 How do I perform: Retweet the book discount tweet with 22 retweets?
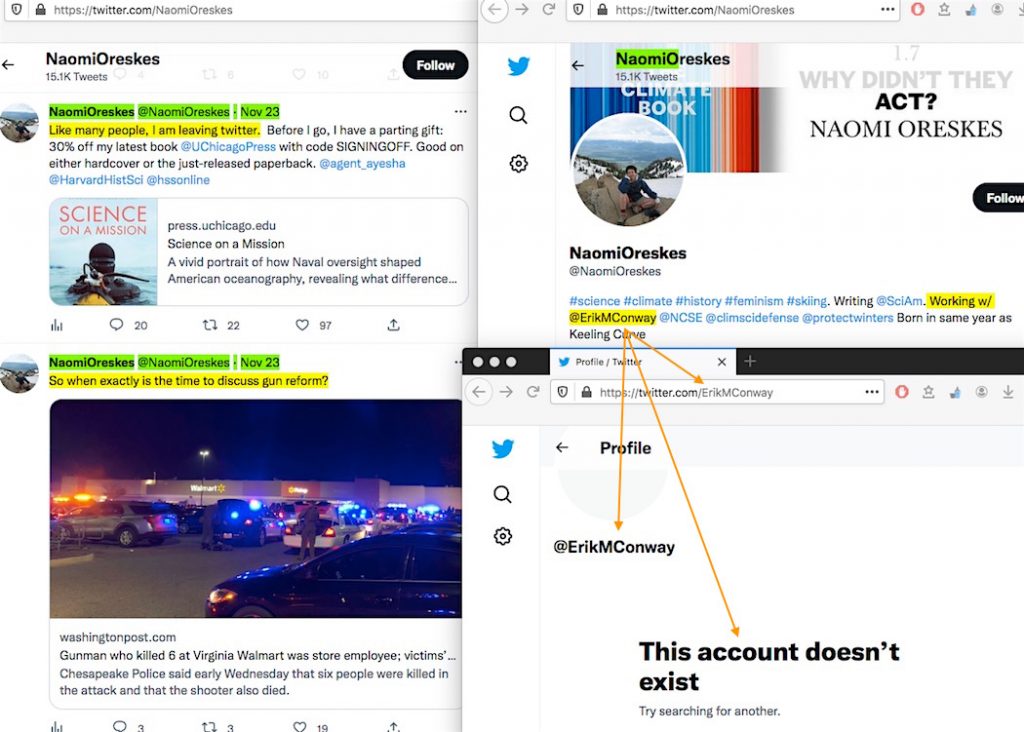[x=209, y=325]
